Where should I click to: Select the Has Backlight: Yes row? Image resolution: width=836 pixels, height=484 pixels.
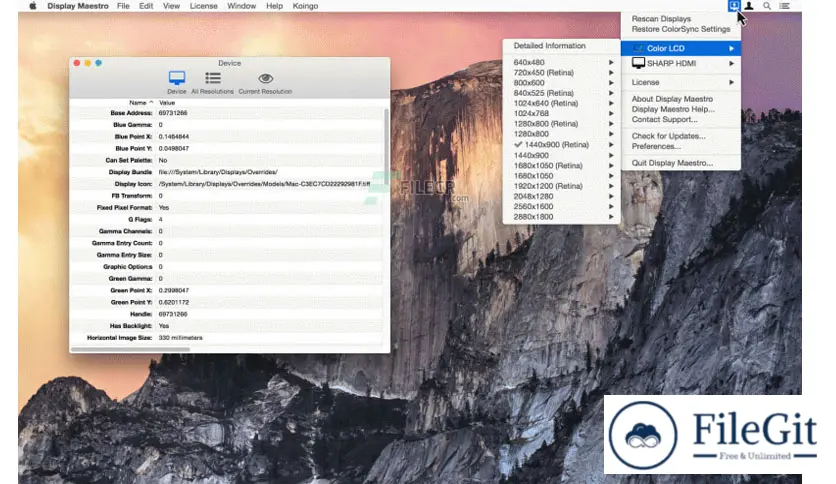coord(227,326)
